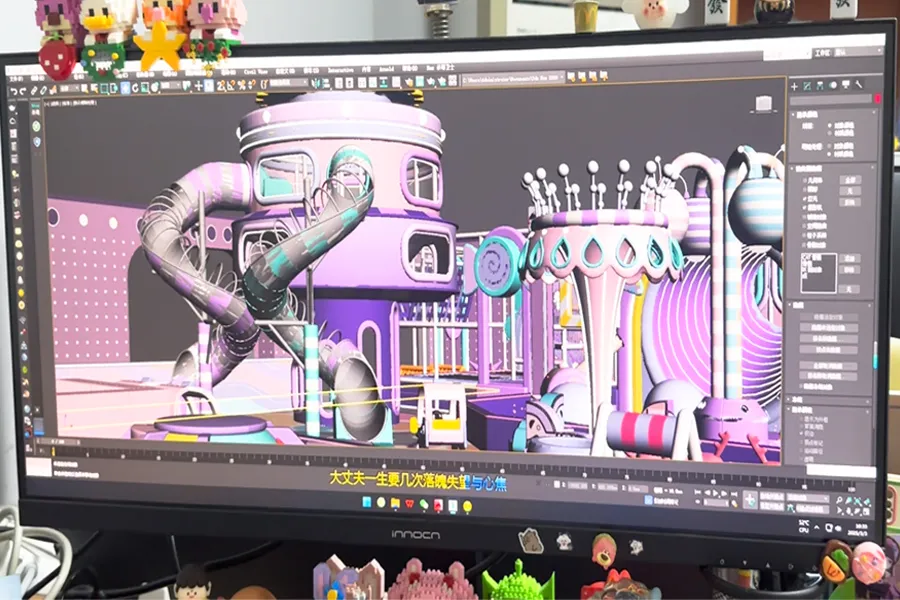This screenshot has height=600, width=900.
Task: Open the key filter dropdown near playback
Action: point(808,498)
